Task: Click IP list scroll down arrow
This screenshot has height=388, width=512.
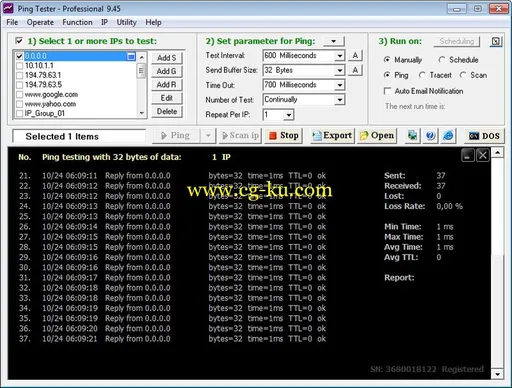Action: [x=142, y=113]
